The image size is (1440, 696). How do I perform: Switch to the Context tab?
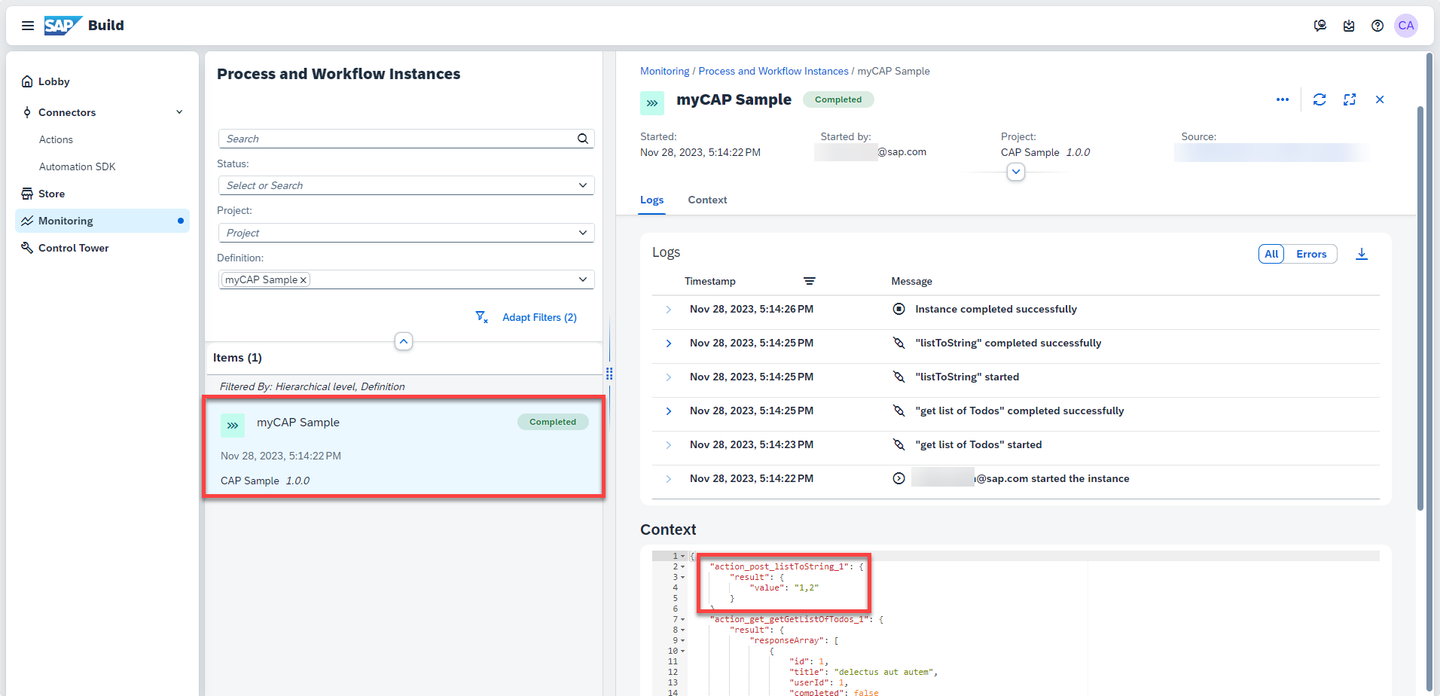click(x=707, y=200)
